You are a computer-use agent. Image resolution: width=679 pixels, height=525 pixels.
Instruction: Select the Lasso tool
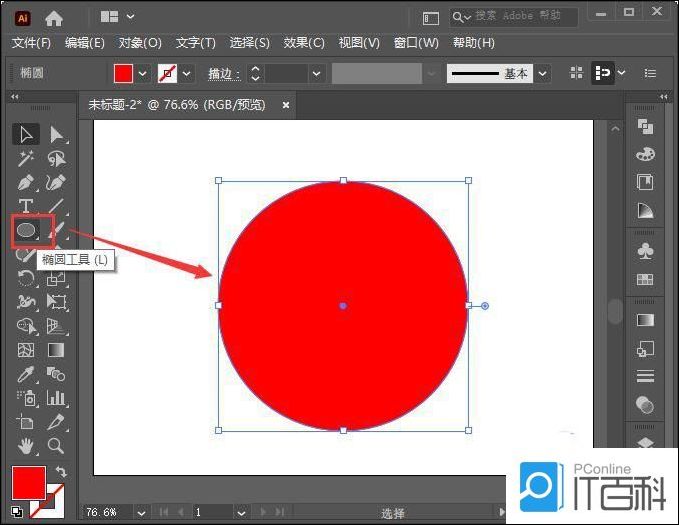click(x=56, y=159)
